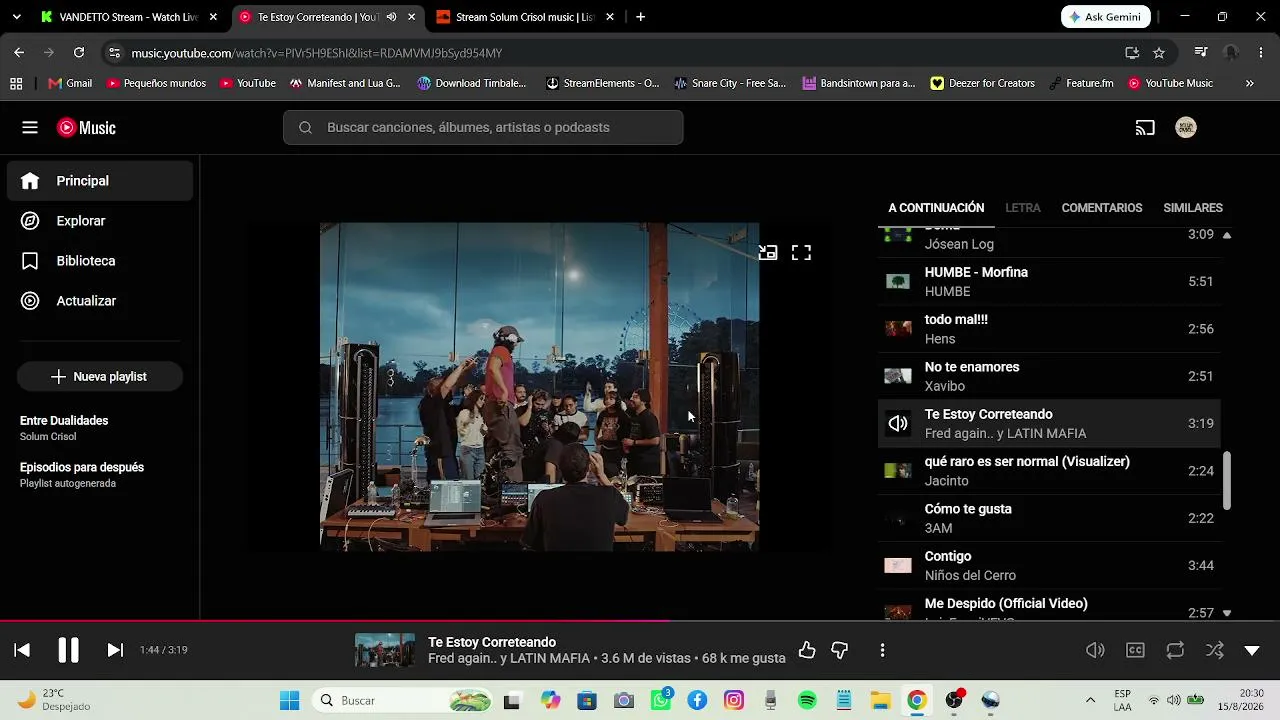This screenshot has width=1280, height=720.
Task: Play HUMBE - Morfina from the queue
Action: [x=1050, y=282]
